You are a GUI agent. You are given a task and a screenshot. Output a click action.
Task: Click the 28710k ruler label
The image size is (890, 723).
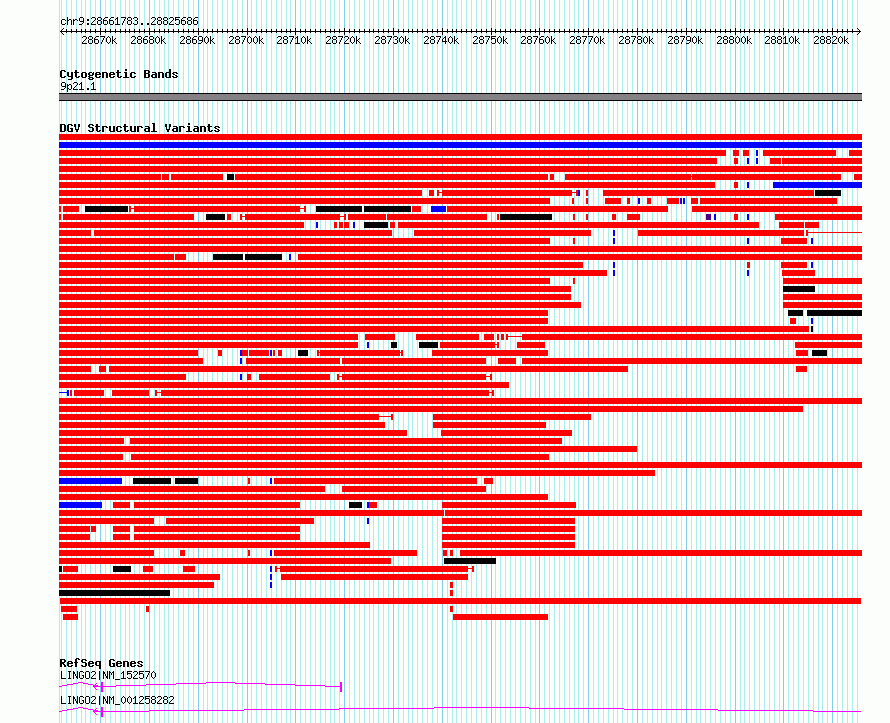(294, 40)
